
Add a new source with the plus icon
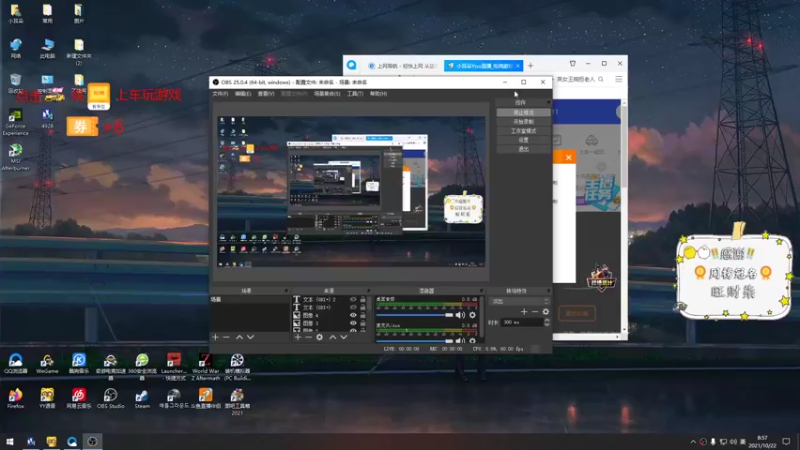click(x=298, y=337)
